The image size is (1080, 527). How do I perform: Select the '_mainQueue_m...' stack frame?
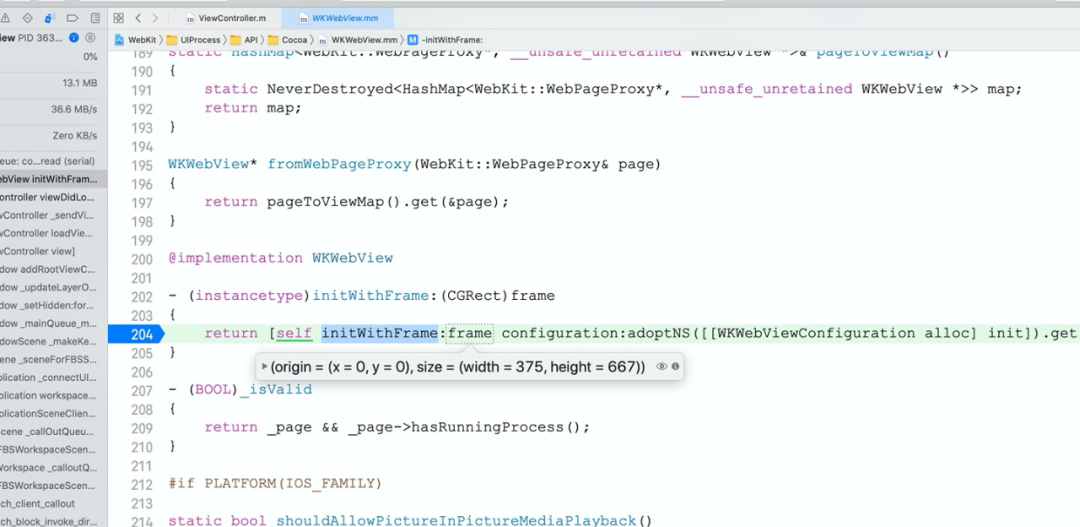53,323
